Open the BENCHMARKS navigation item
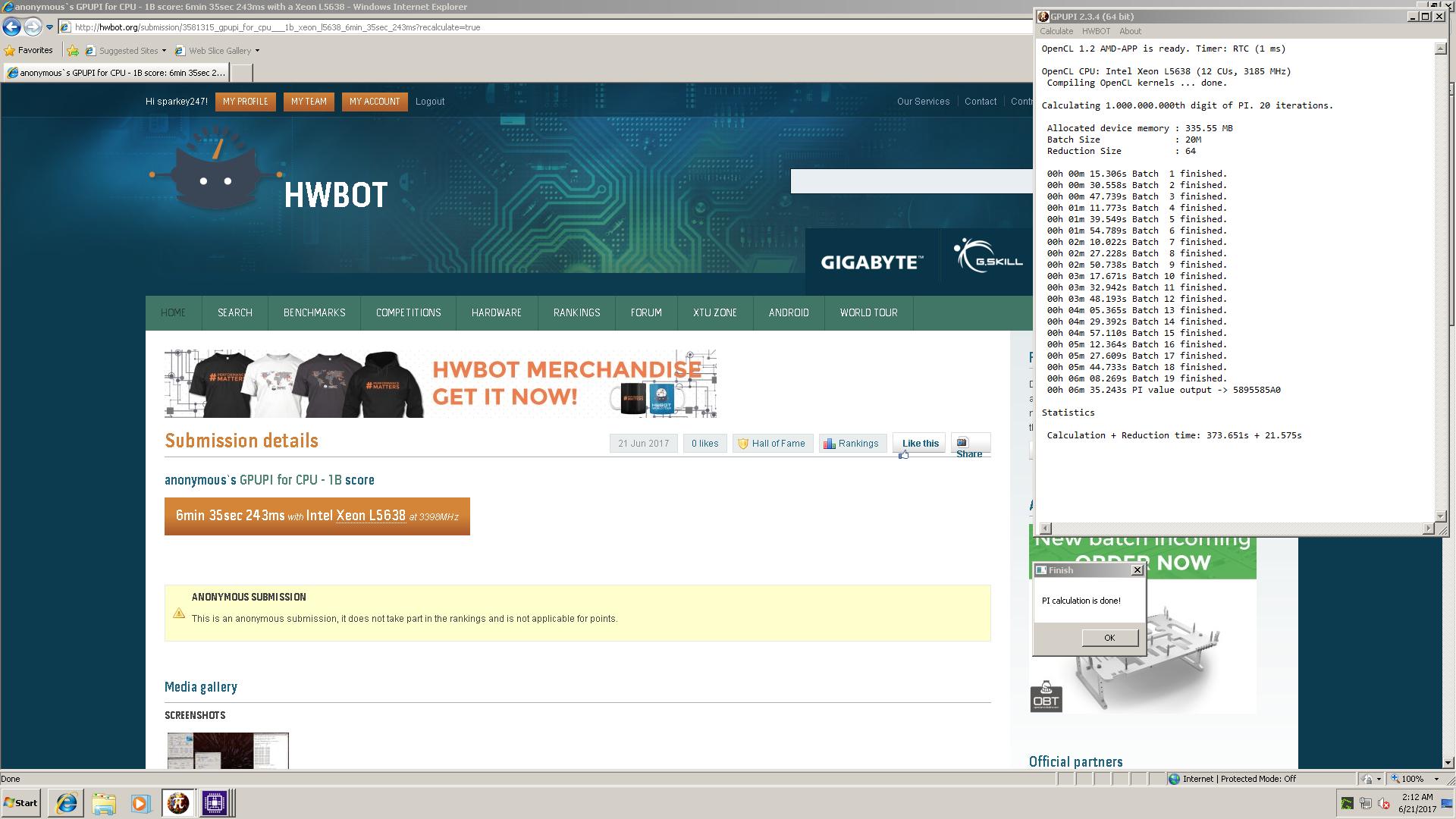The width and height of the screenshot is (1456, 819). click(315, 313)
